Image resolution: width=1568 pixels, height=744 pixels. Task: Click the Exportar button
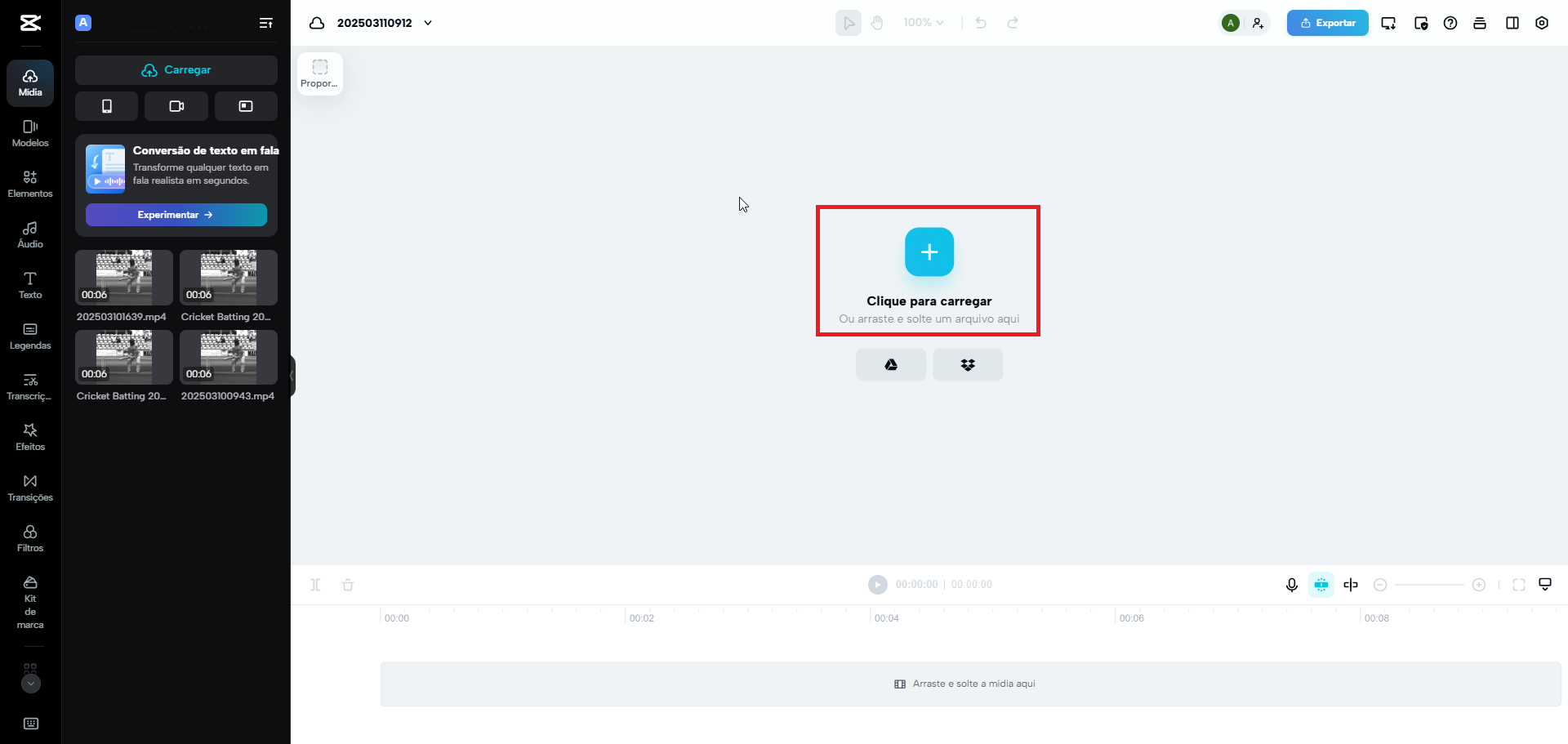[1327, 23]
